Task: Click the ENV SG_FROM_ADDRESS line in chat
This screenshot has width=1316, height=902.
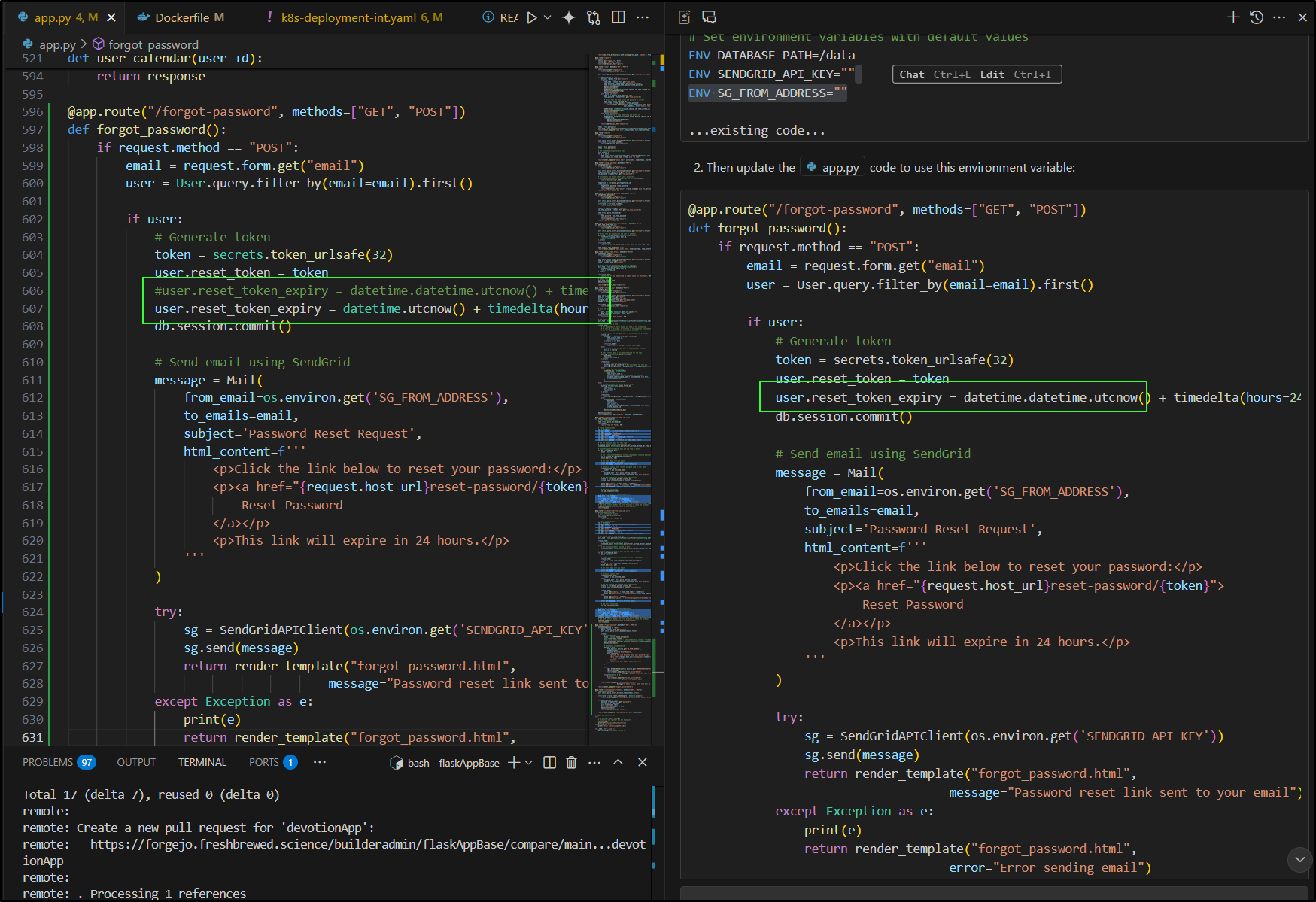Action: tap(767, 93)
